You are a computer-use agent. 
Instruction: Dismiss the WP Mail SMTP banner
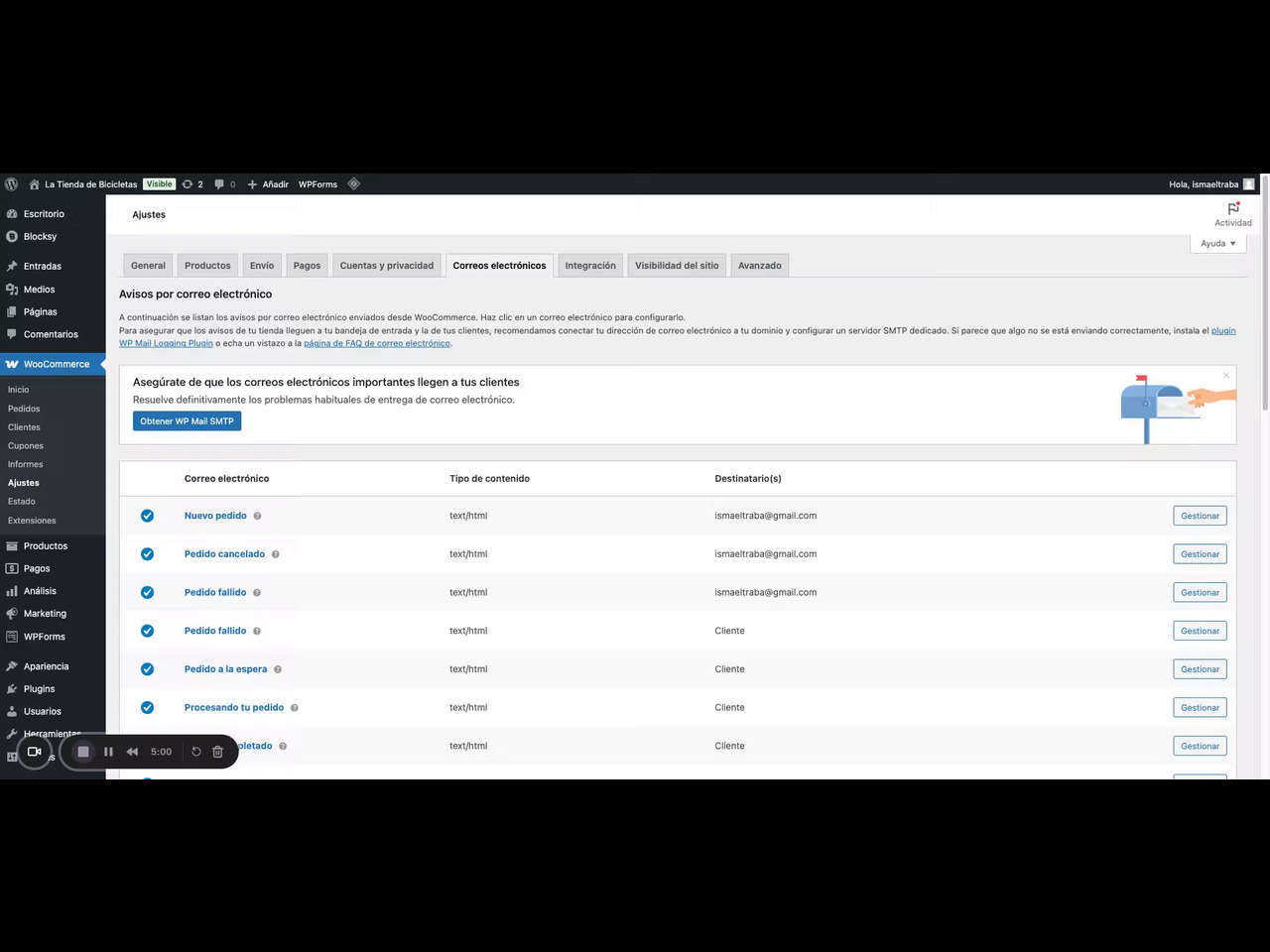tap(1226, 375)
